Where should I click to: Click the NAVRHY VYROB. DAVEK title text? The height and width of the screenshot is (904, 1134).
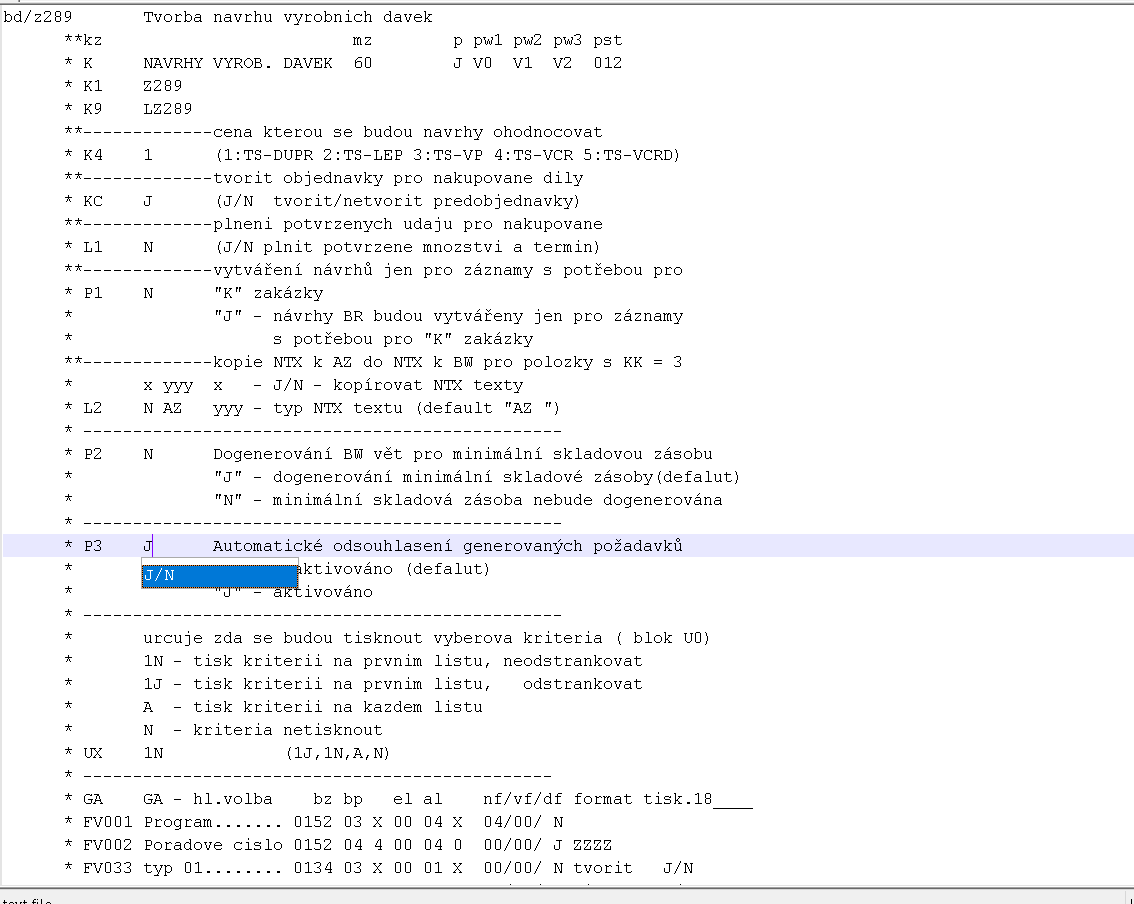tap(237, 63)
